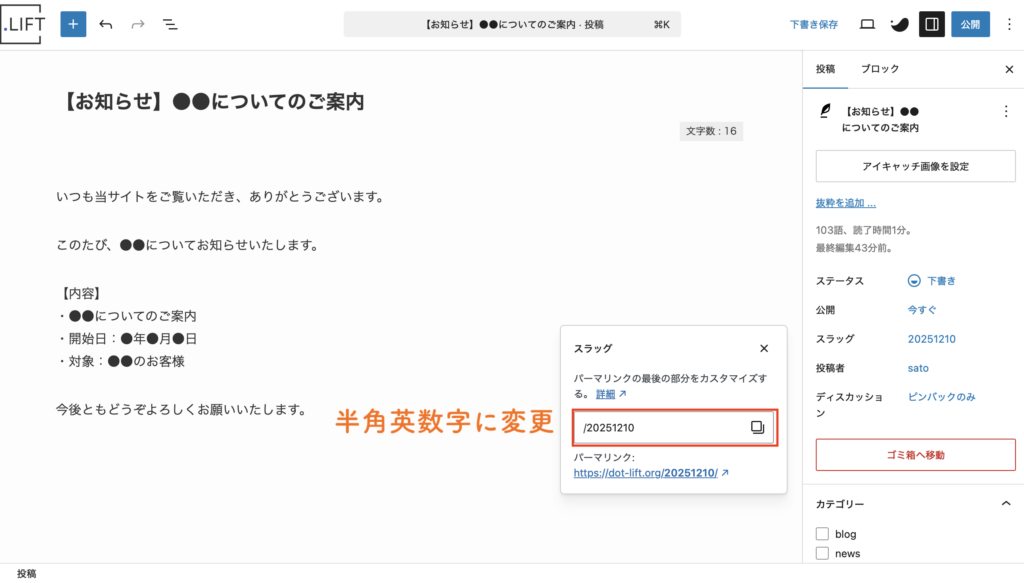Screen dimensions: 1024x583
Task: Open the post actions three-dot menu
Action: coord(1005,112)
